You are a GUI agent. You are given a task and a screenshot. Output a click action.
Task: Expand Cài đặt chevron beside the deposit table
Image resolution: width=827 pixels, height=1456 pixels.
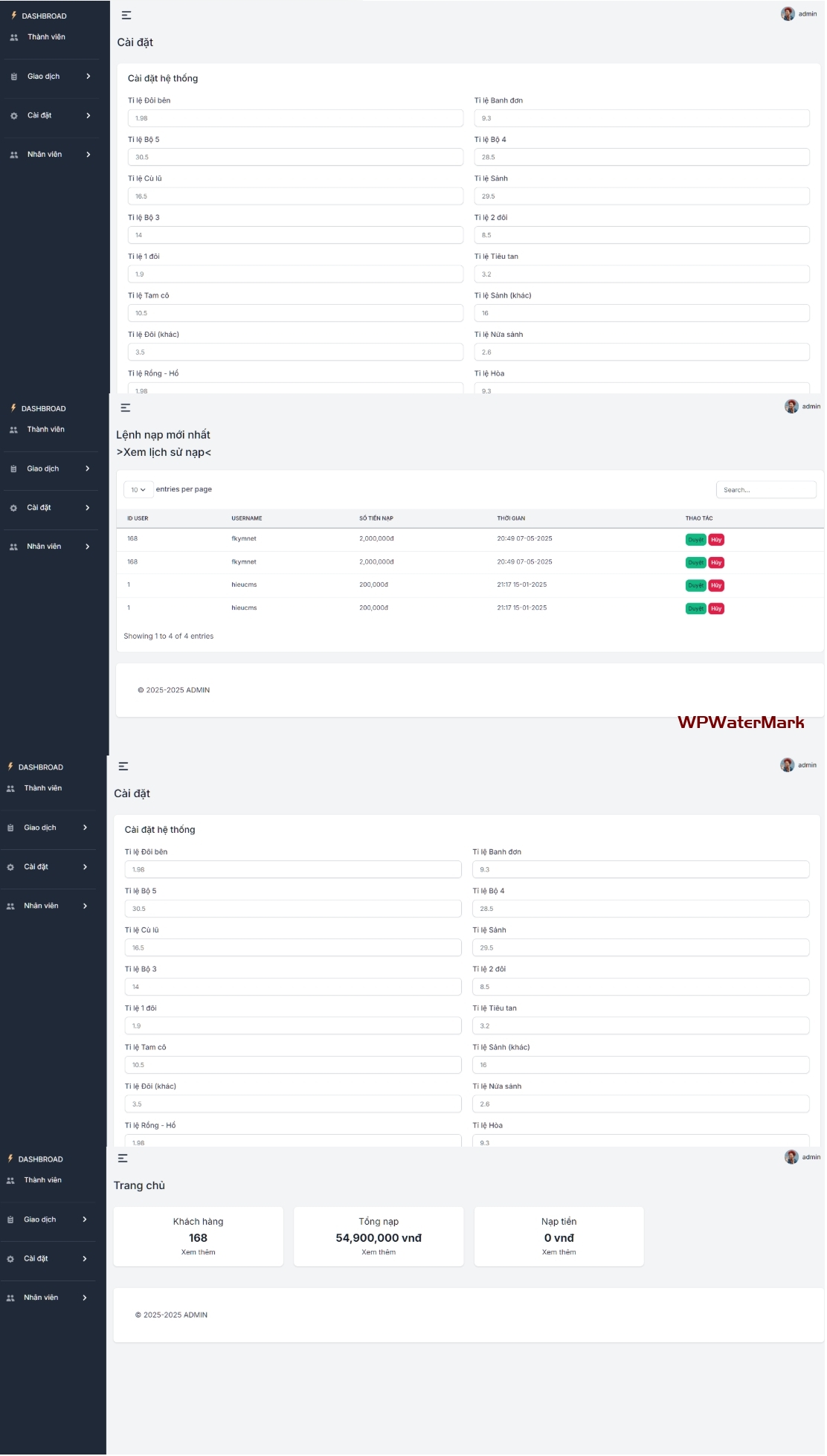coord(88,508)
